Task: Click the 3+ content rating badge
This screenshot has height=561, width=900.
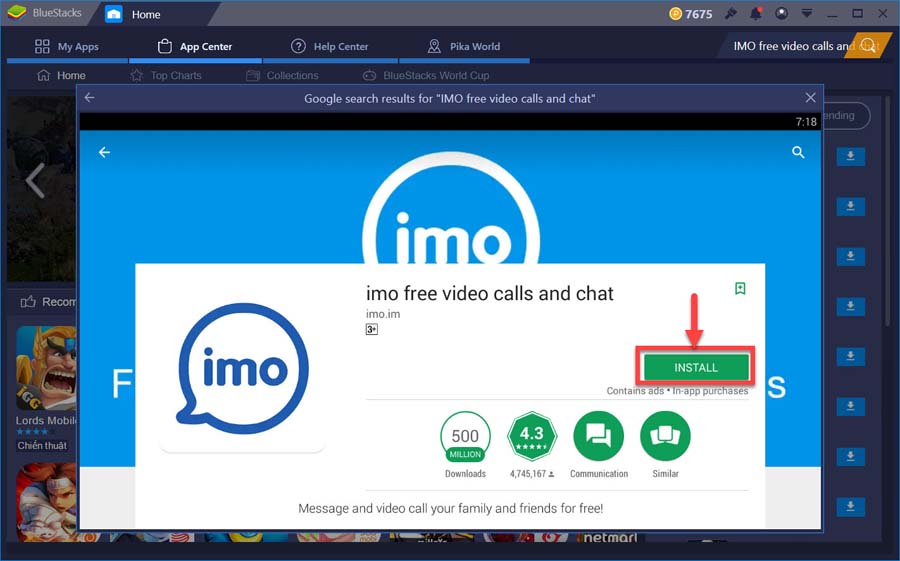Action: pos(372,330)
